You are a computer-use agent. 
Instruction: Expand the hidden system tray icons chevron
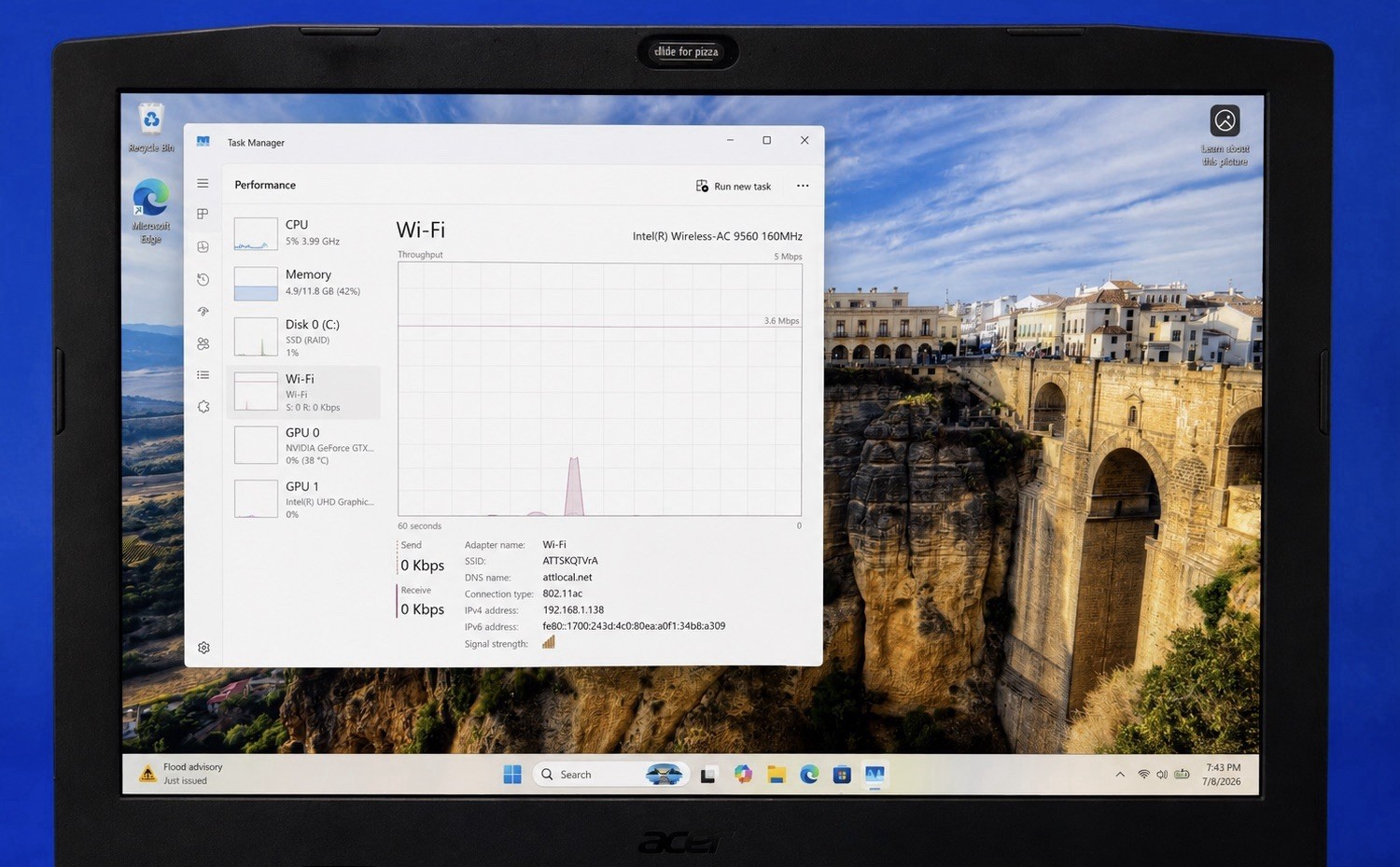pos(1120,775)
